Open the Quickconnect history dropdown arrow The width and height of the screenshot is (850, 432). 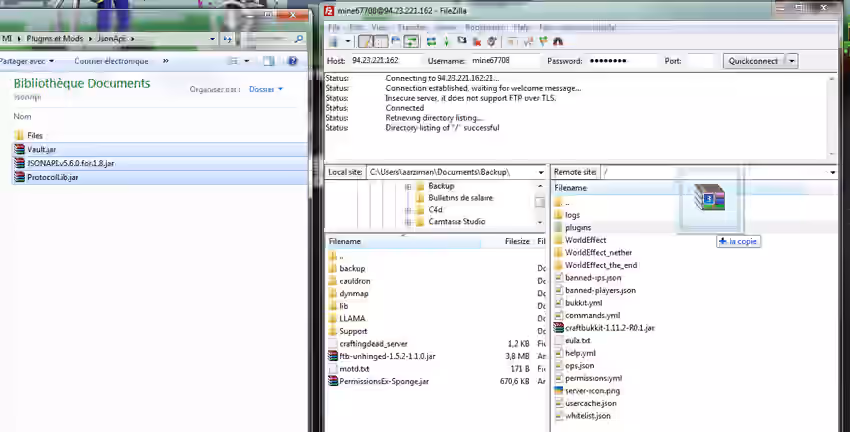[791, 61]
